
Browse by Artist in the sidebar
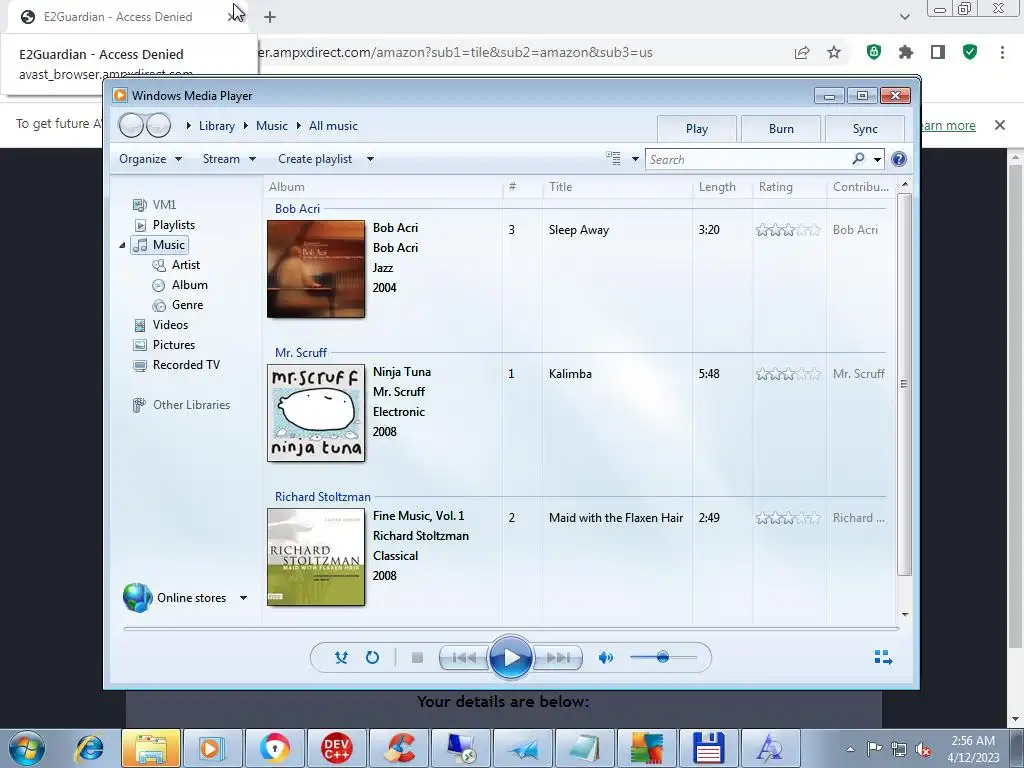pos(176,264)
